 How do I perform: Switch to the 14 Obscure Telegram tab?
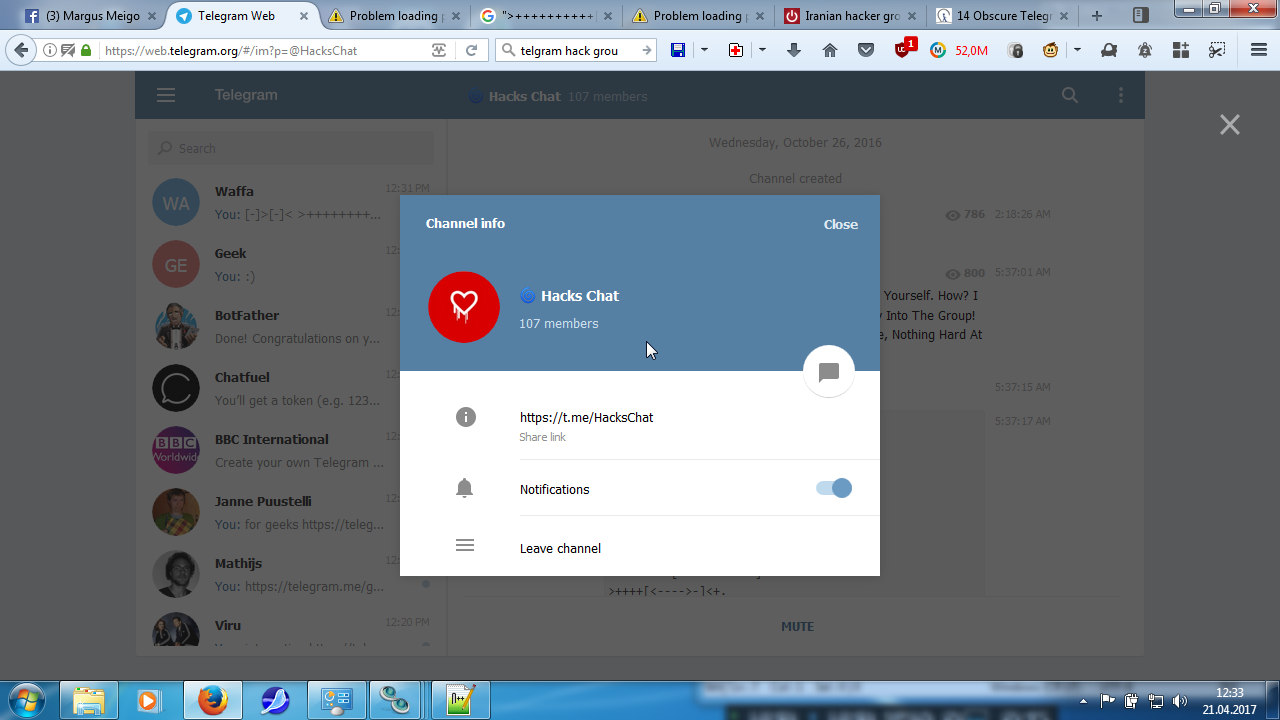1001,16
